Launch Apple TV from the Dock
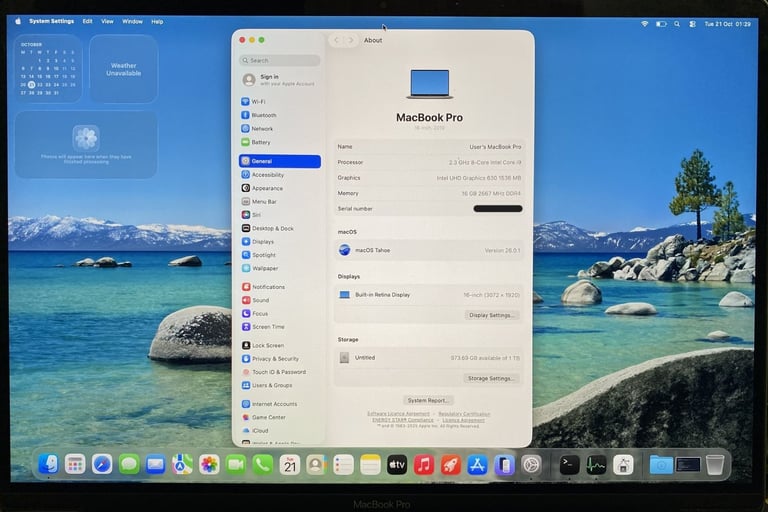Viewport: 768px width, 512px height. coord(397,464)
